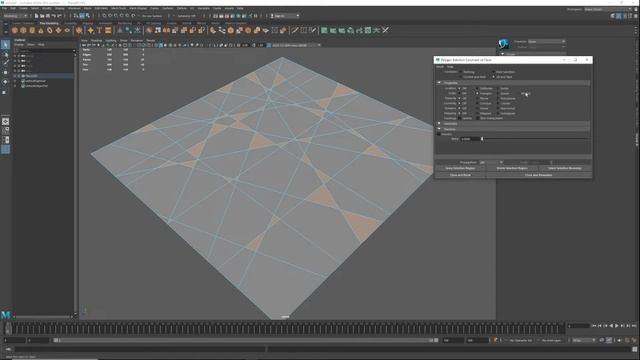
Task: Enable the Lamina topology checkbox
Action: [460, 118]
